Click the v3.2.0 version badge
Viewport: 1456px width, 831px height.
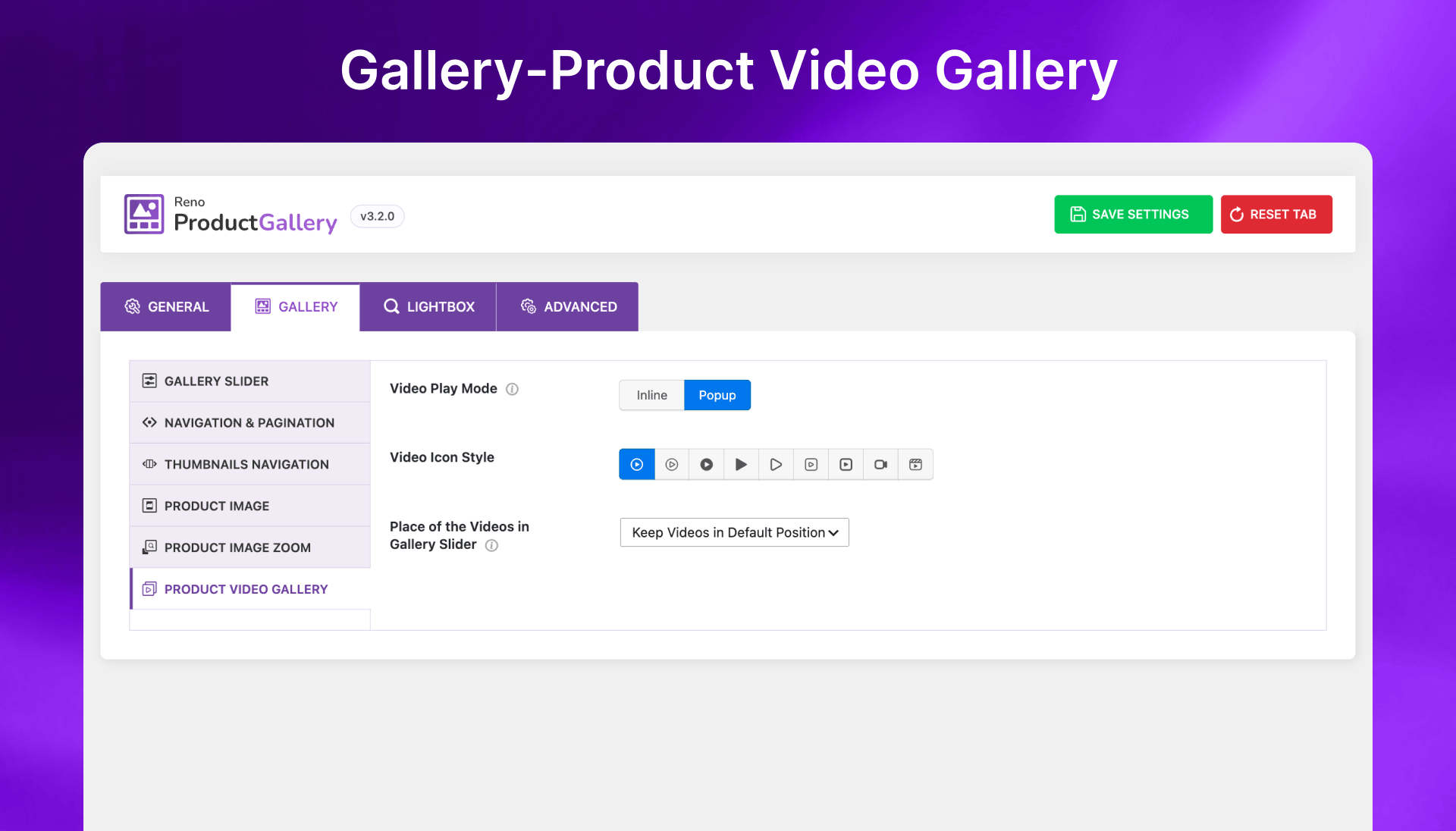point(377,216)
